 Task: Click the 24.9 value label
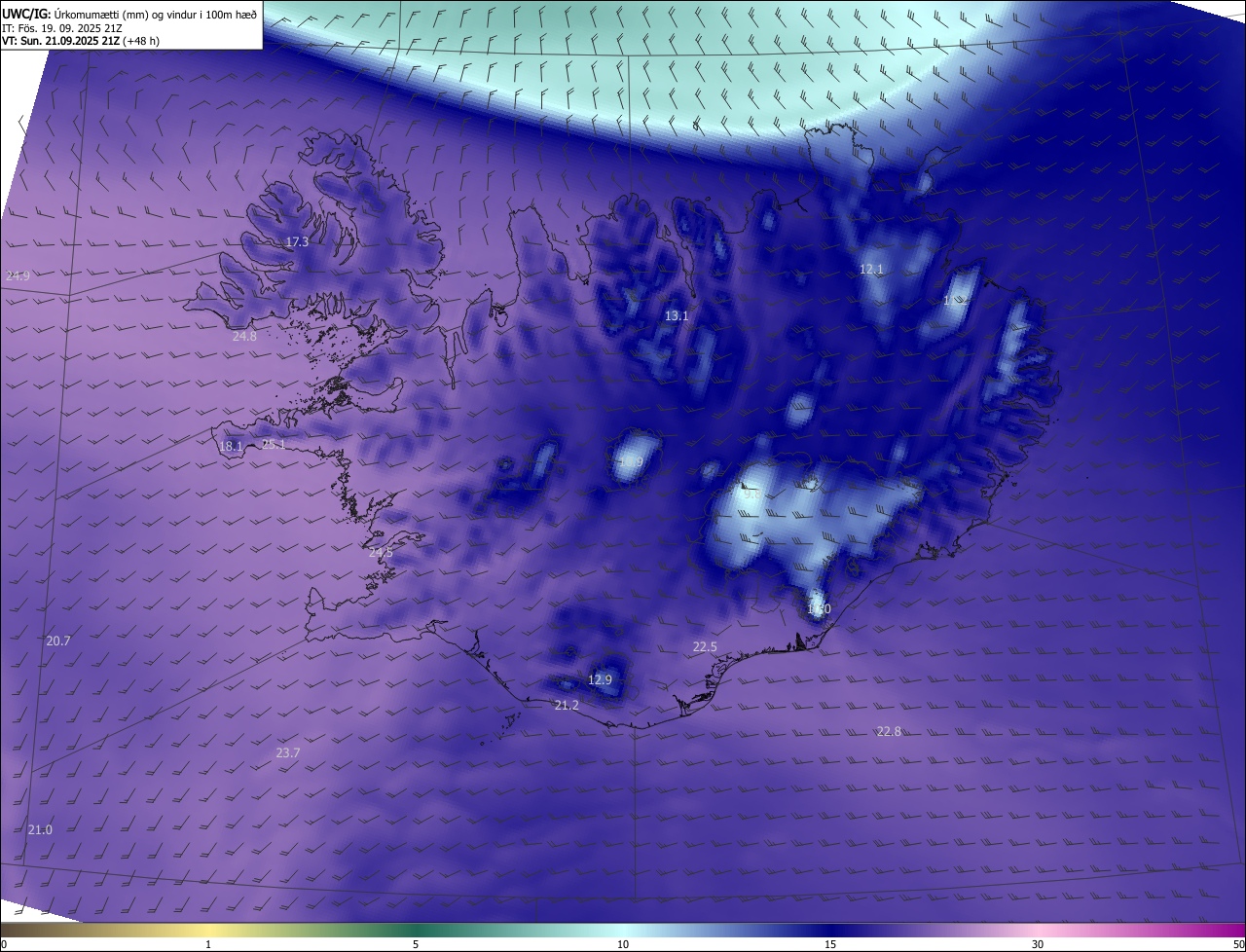[18, 276]
